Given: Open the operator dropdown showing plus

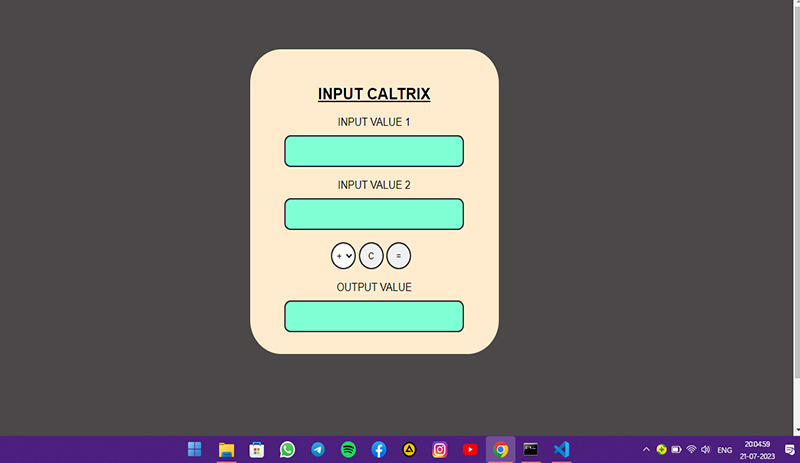Looking at the screenshot, I should [343, 256].
